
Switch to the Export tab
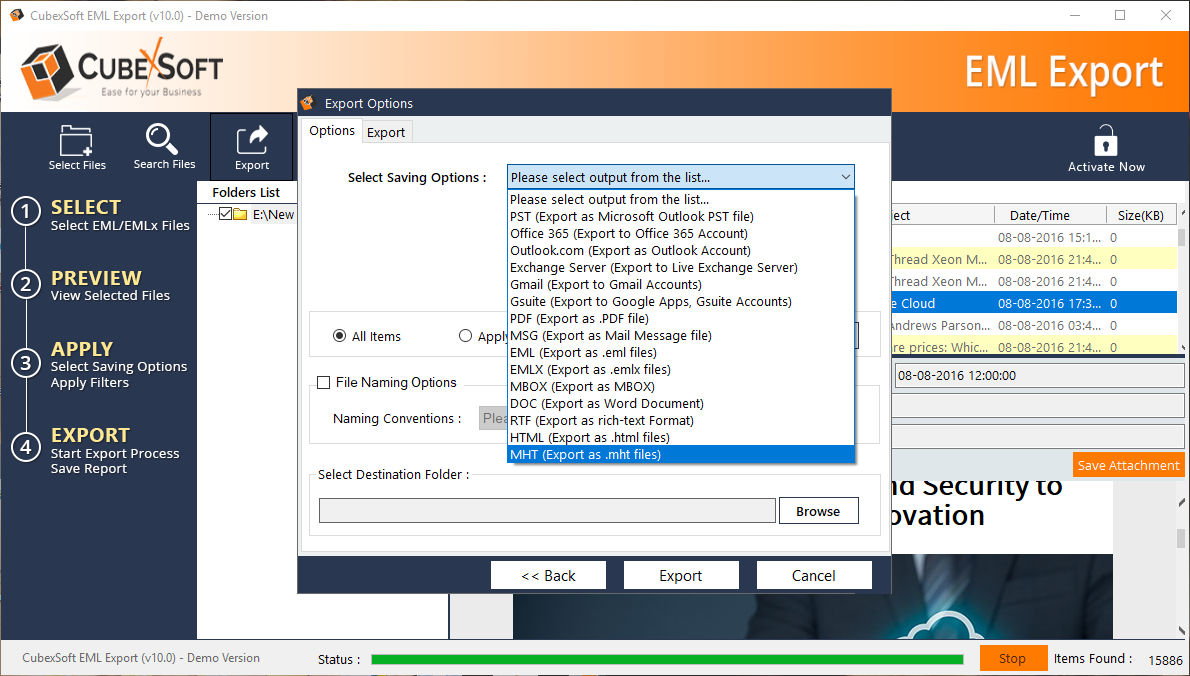pos(386,132)
